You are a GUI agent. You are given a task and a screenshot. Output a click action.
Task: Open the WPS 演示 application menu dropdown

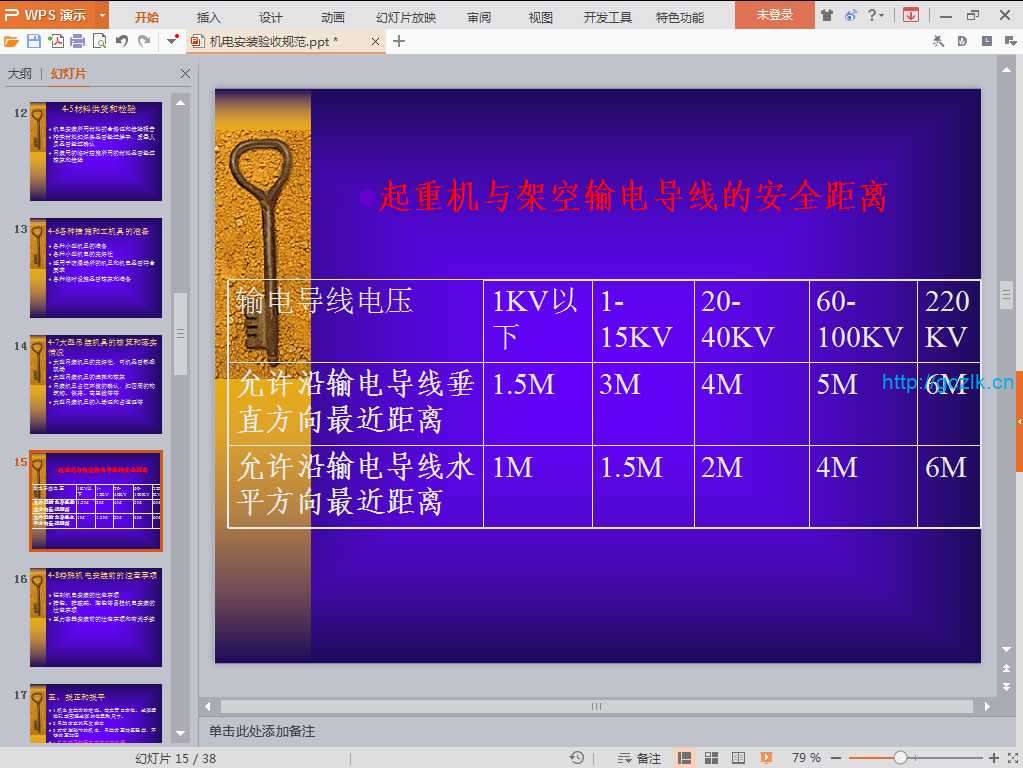click(x=102, y=15)
